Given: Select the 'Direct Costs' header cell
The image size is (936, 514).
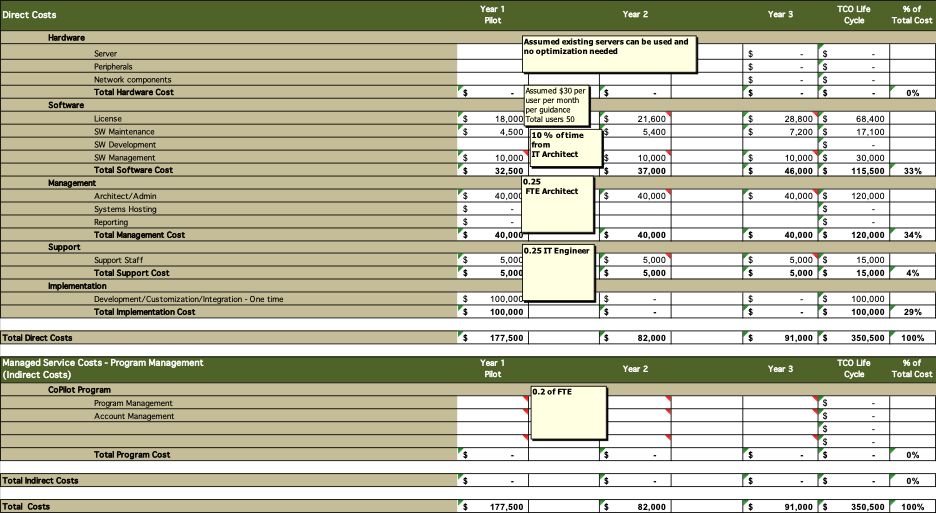Looking at the screenshot, I should [29, 15].
